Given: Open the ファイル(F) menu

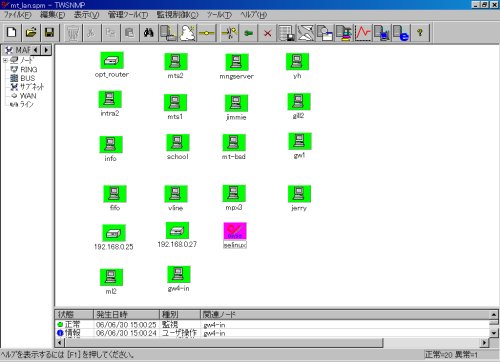Looking at the screenshot, I should (x=17, y=15).
